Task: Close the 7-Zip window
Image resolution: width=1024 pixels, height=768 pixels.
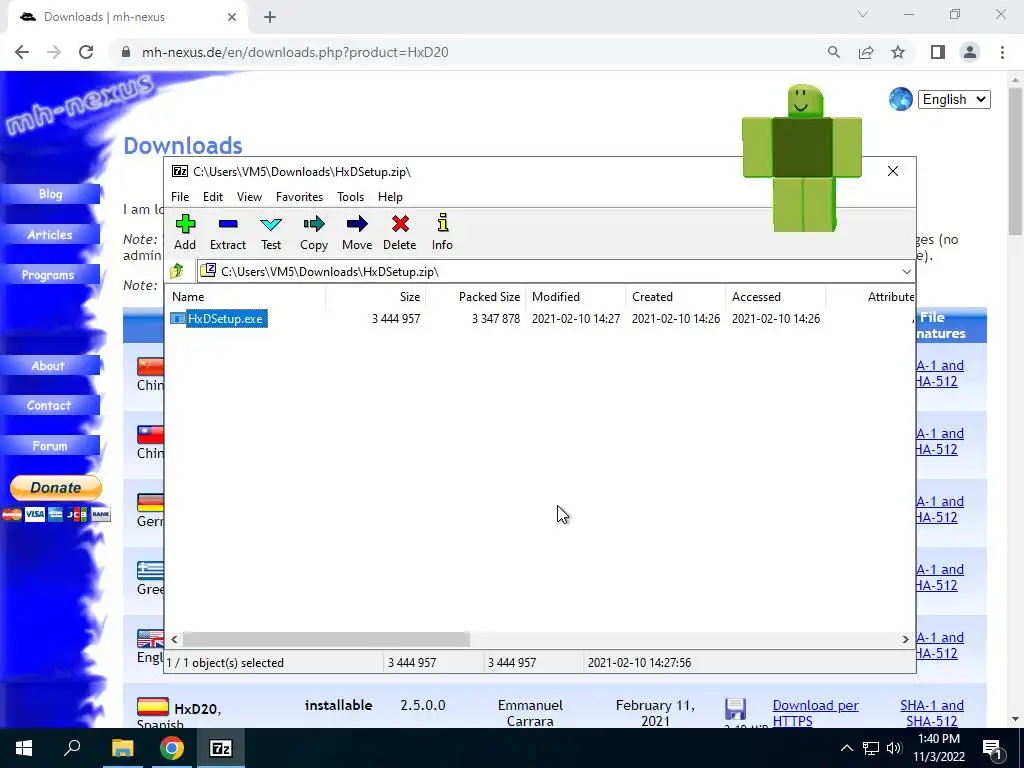Action: (893, 171)
